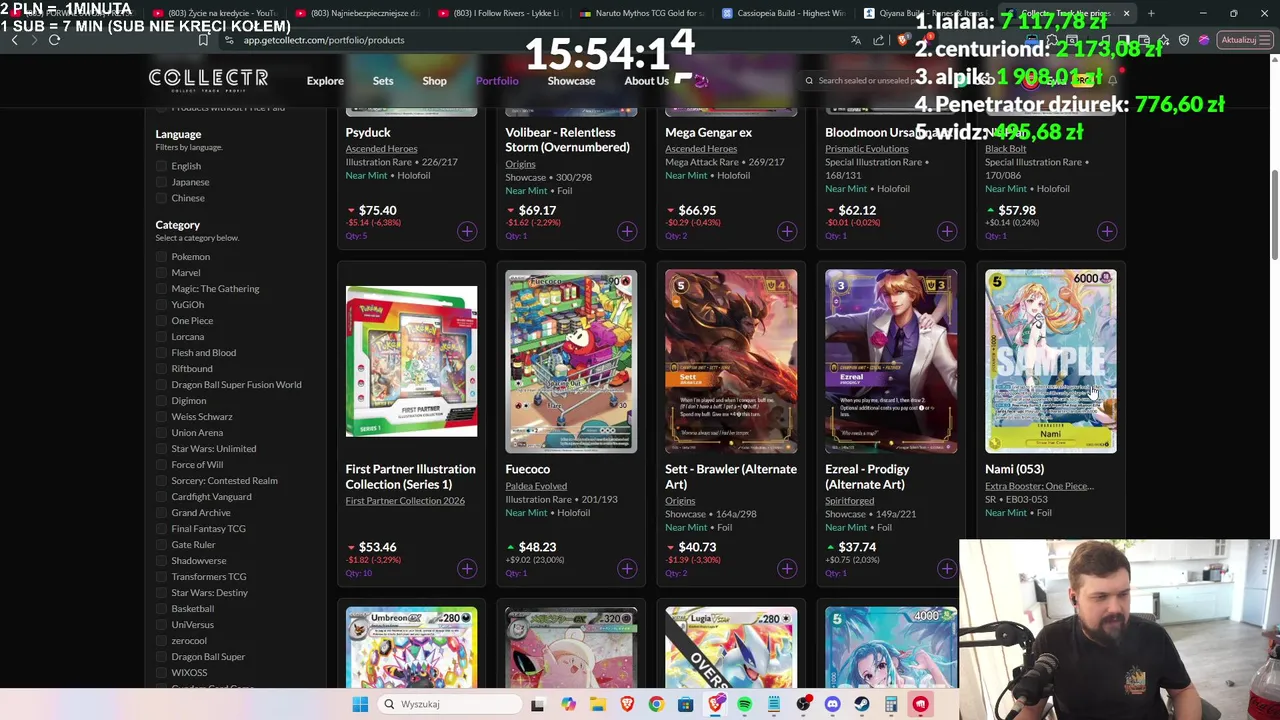1280x720 pixels.
Task: Go to the Shop page
Action: [434, 81]
